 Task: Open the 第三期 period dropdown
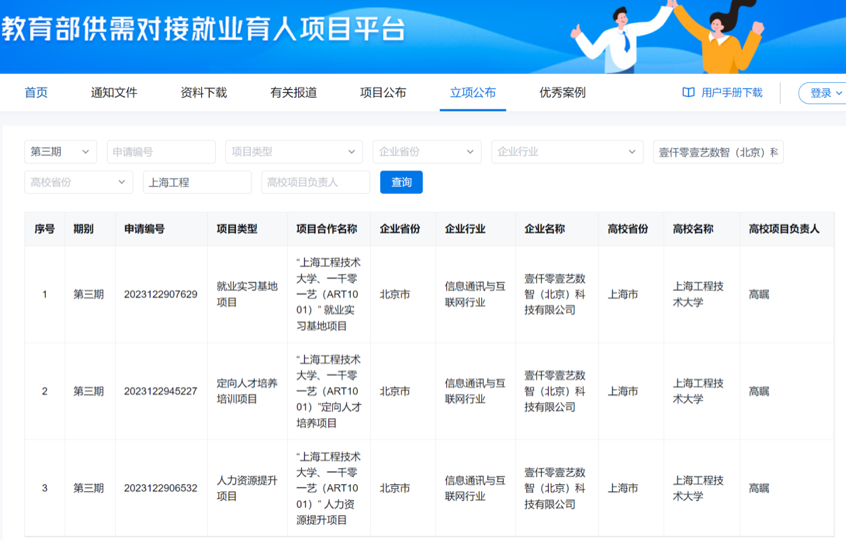pos(60,152)
